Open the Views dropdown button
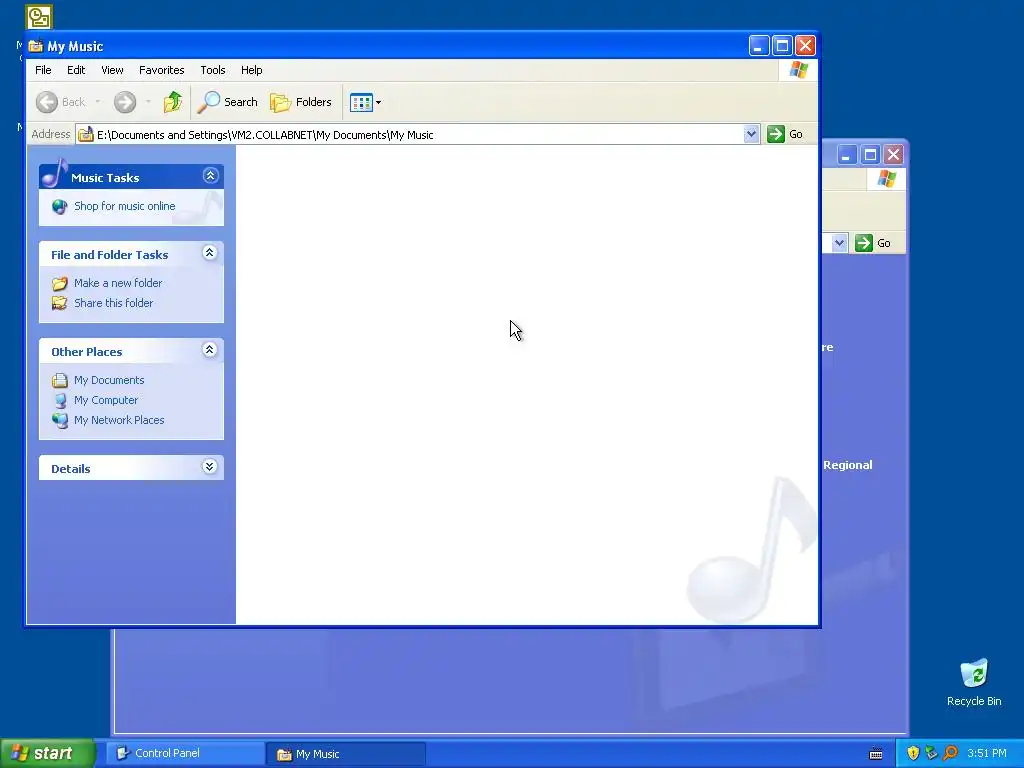 tap(365, 102)
